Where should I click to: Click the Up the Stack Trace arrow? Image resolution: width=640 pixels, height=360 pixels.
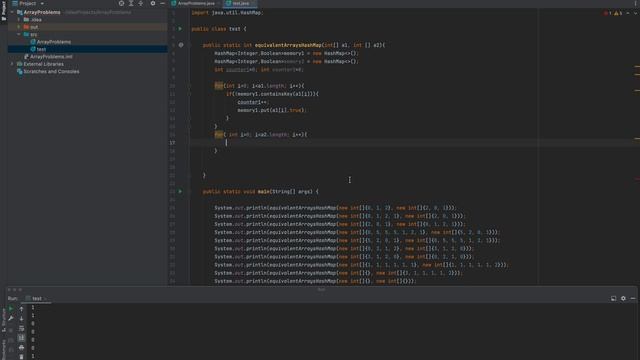[x=21, y=309]
